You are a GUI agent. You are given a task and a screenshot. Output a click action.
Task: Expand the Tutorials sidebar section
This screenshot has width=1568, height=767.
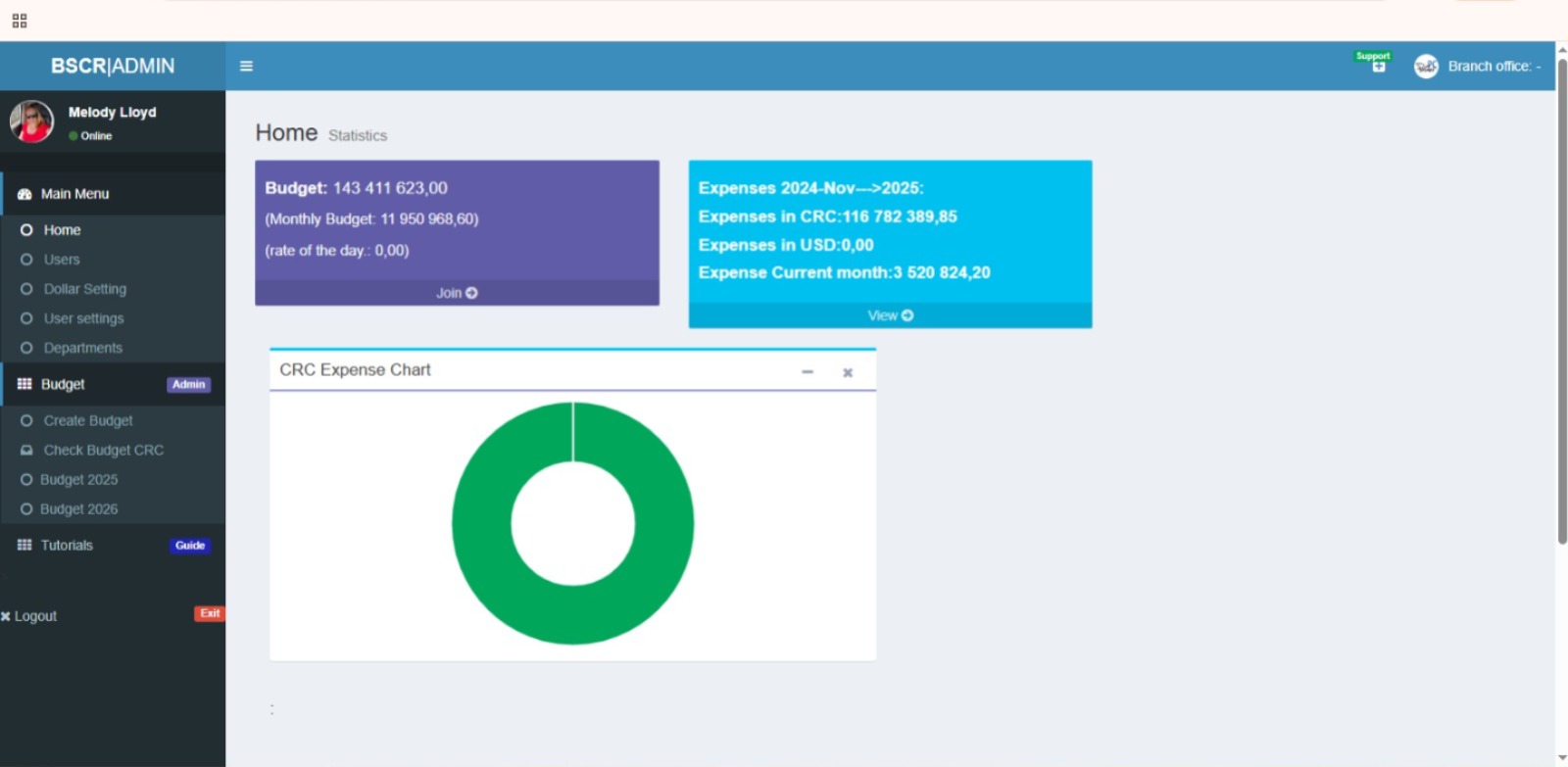[x=67, y=546]
